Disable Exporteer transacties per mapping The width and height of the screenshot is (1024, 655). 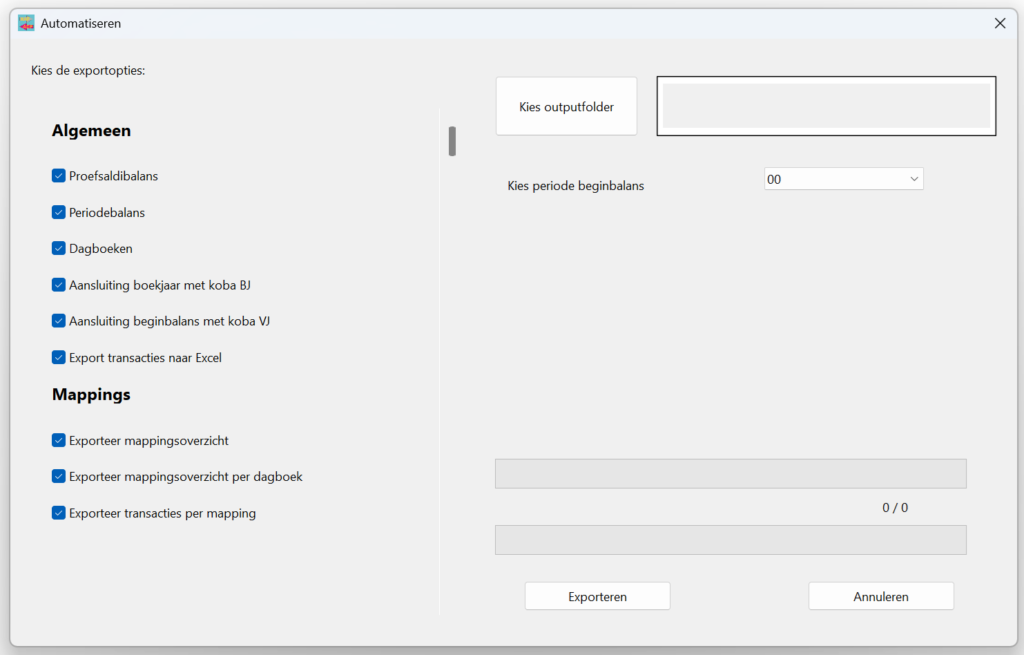pyautogui.click(x=59, y=513)
